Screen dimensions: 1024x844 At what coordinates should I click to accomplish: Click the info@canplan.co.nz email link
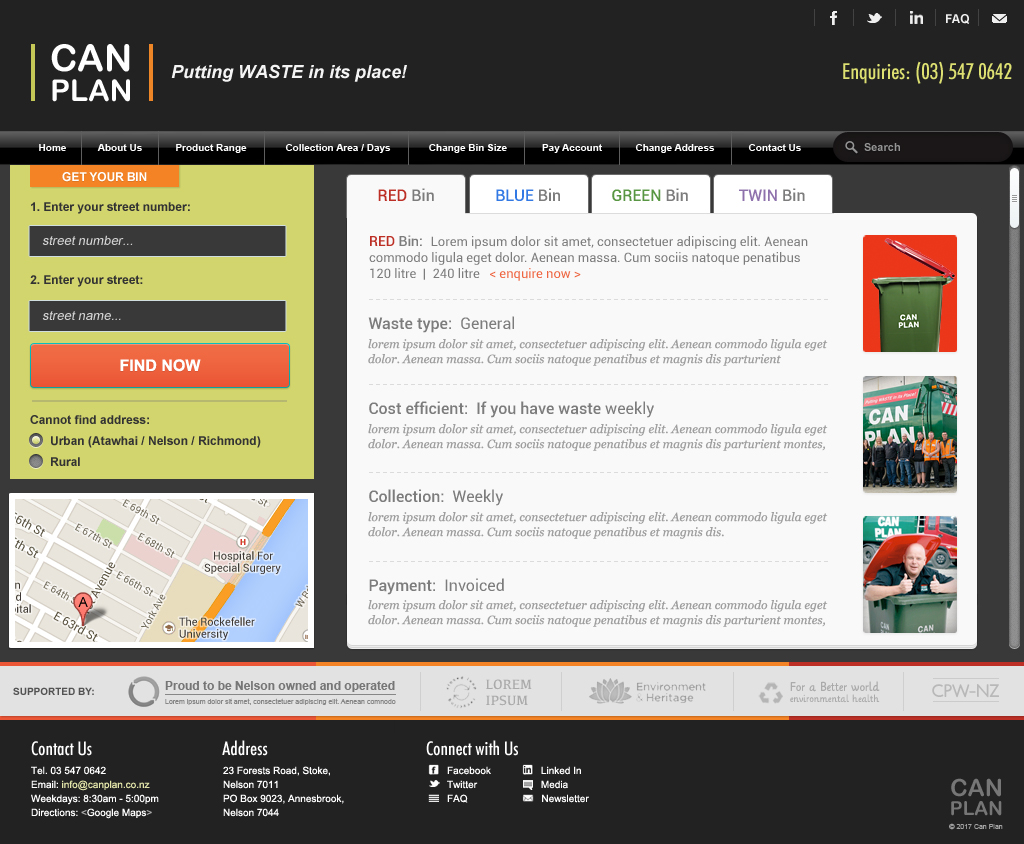105,785
